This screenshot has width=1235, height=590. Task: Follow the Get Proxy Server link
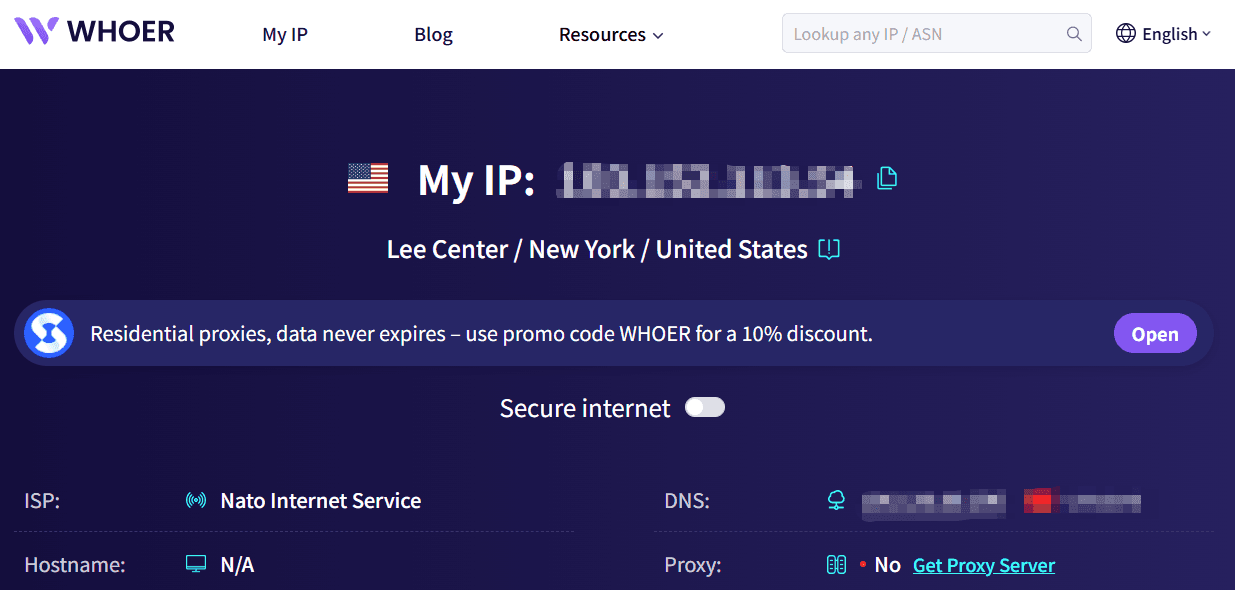[x=984, y=565]
